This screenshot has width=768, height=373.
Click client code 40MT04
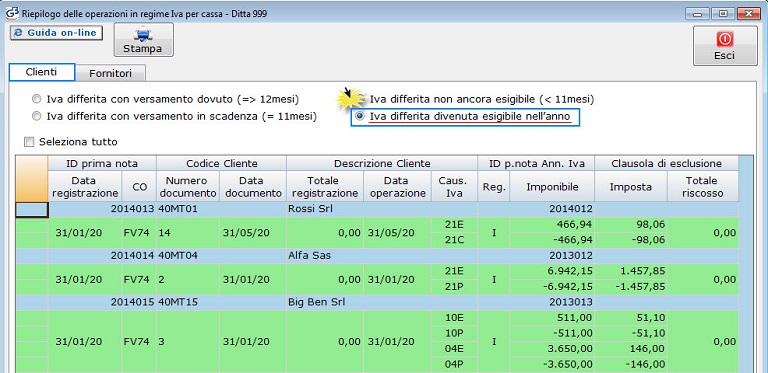[x=177, y=256]
